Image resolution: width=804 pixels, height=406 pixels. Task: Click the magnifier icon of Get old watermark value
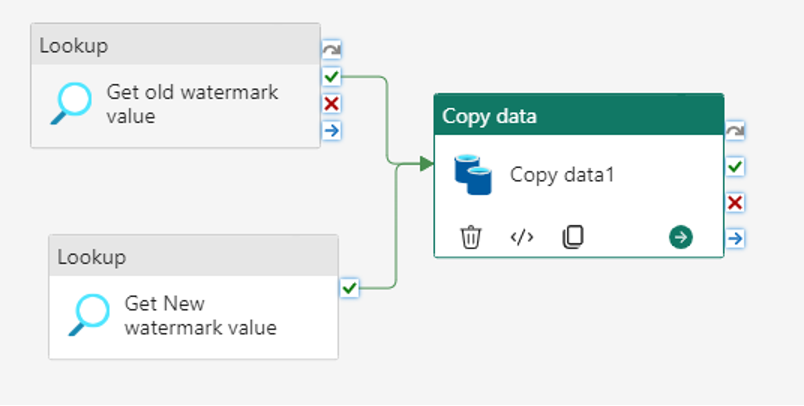tap(71, 104)
